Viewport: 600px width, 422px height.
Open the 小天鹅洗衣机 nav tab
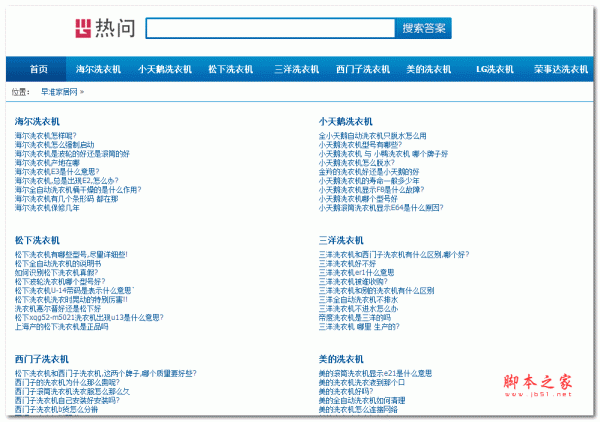(165, 69)
